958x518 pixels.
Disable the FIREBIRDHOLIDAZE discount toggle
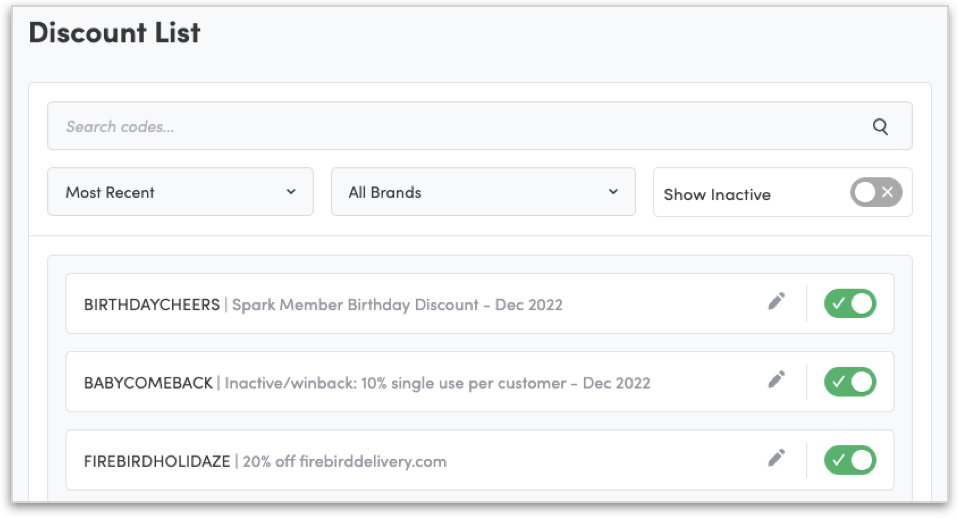click(850, 460)
